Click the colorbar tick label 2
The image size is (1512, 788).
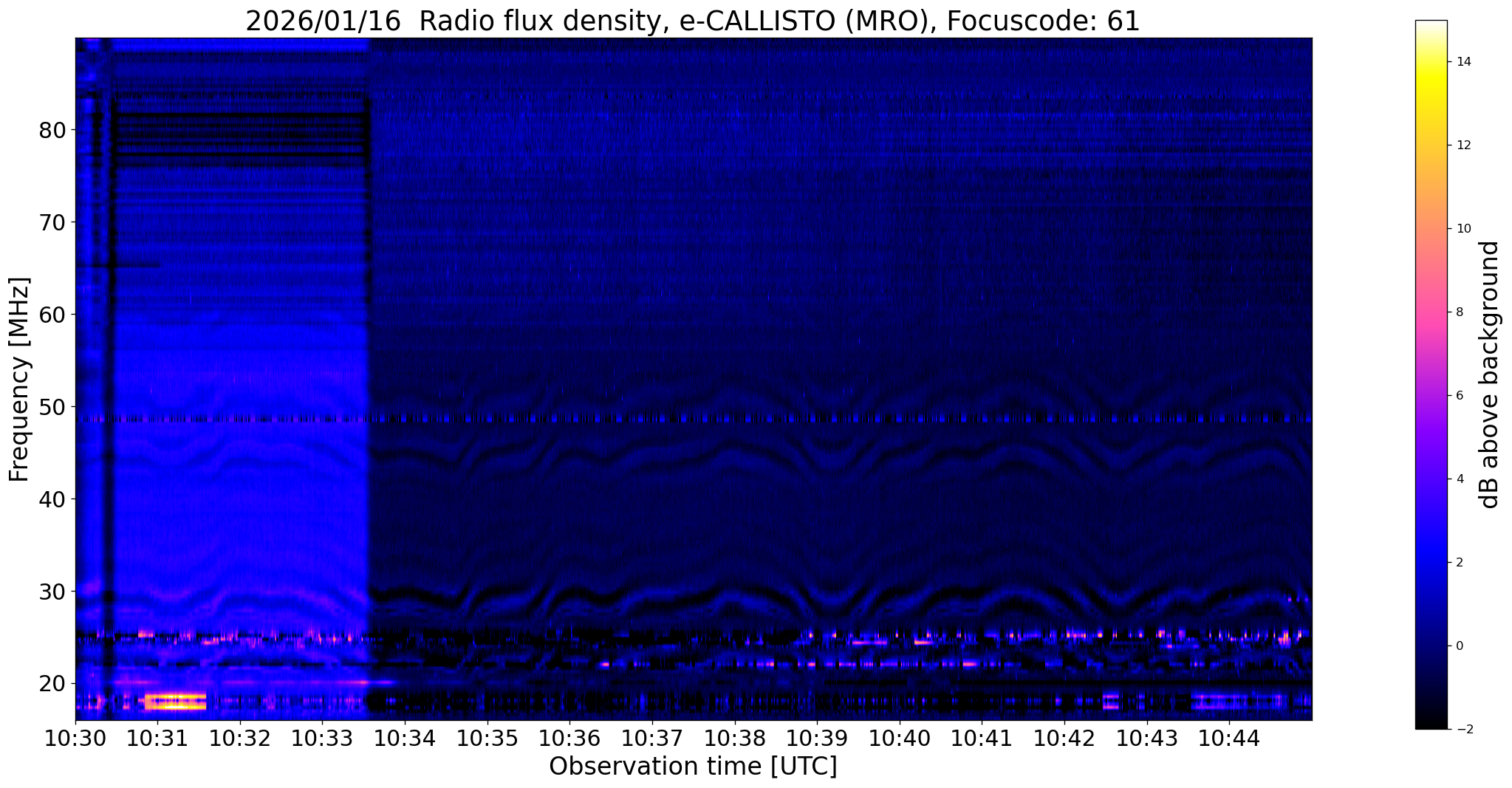pos(1458,563)
